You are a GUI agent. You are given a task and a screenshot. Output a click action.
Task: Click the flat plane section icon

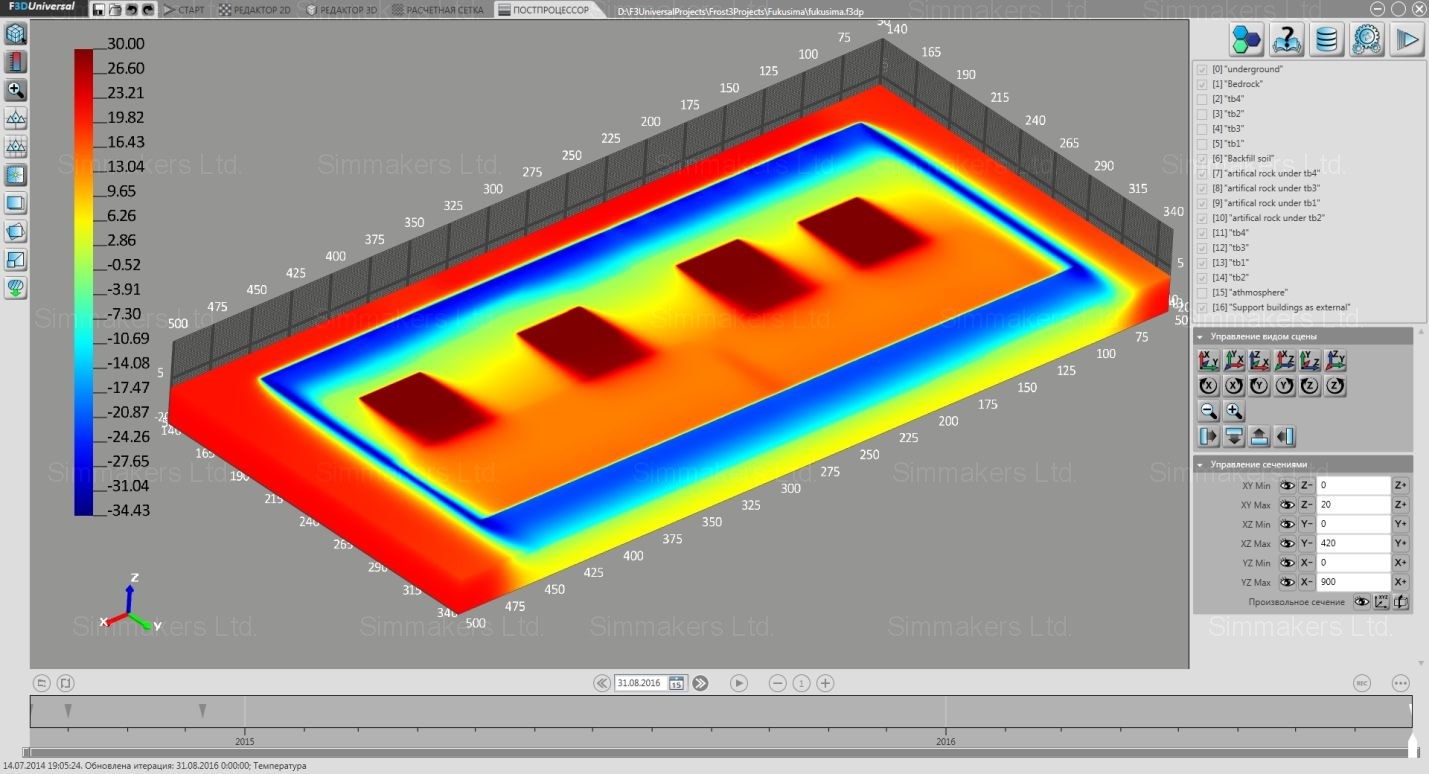coord(16,203)
